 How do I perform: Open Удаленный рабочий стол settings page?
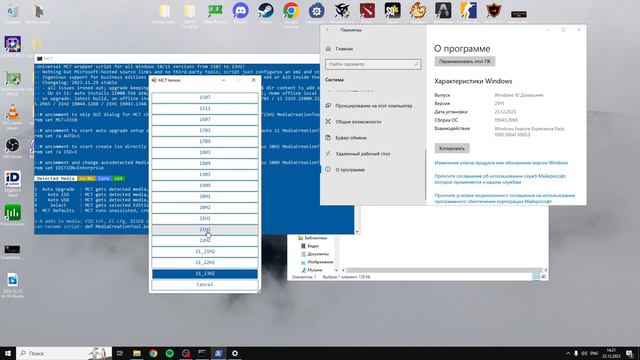point(362,154)
